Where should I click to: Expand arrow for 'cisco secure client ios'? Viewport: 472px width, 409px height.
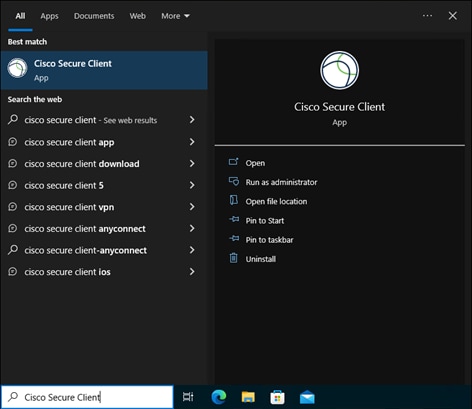(x=192, y=272)
